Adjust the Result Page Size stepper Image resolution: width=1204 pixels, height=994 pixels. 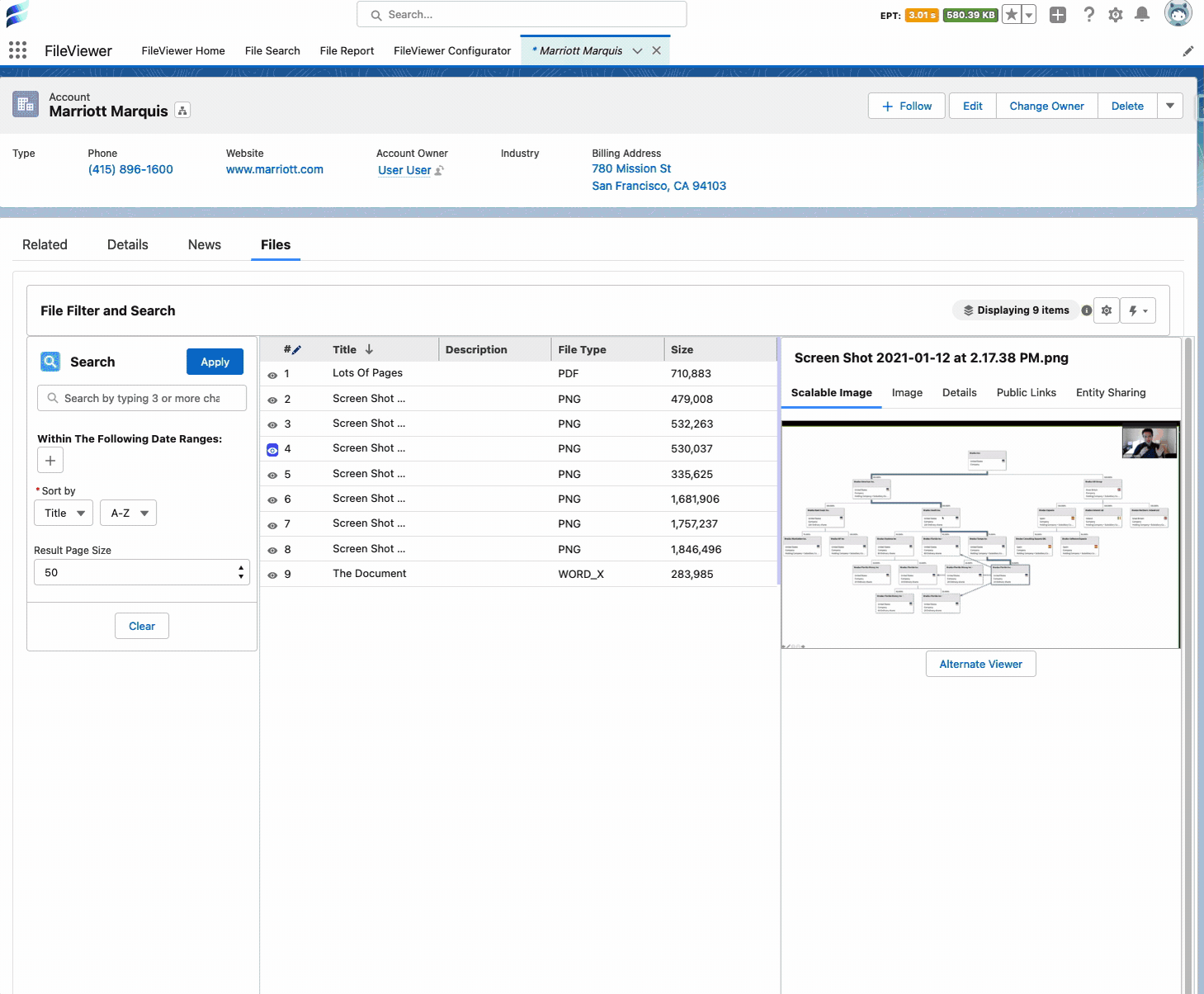point(241,572)
